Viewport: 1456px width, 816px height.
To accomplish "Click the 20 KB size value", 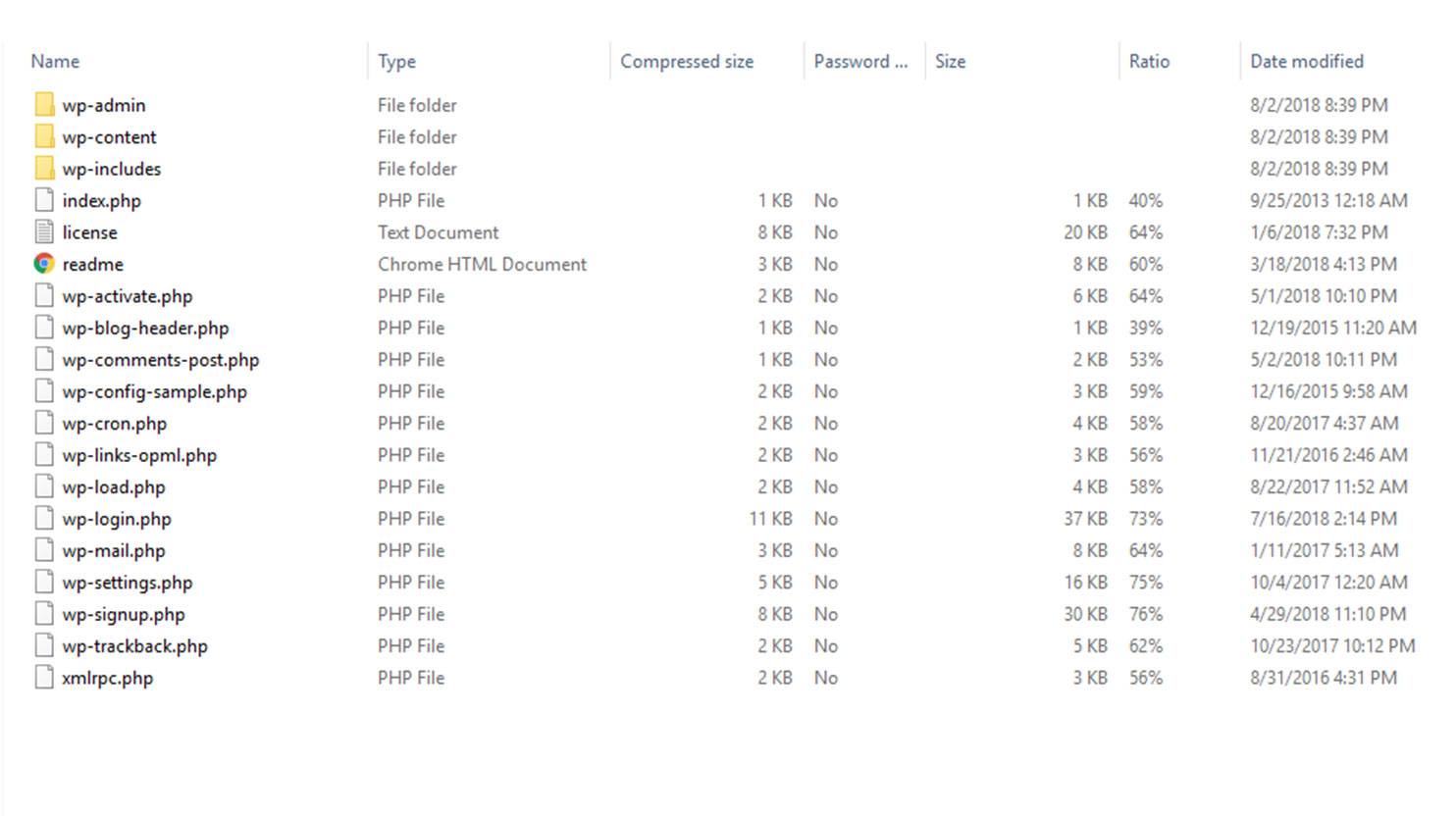I will click(1085, 232).
